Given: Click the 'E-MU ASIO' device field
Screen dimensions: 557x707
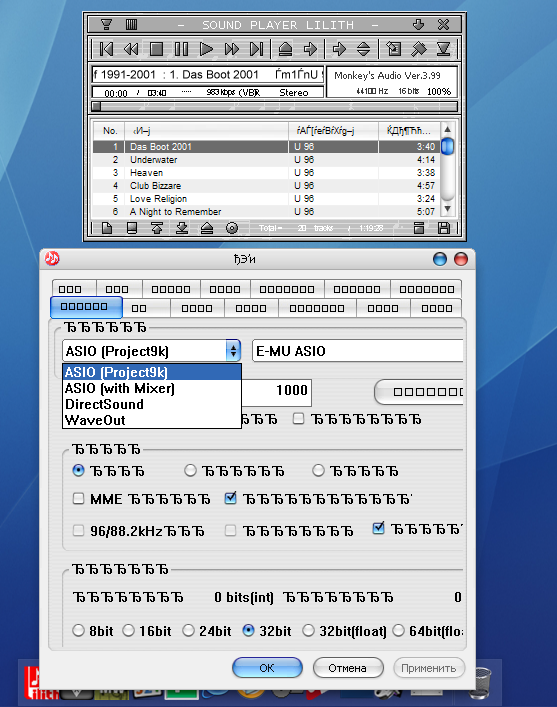Looking at the screenshot, I should click(x=358, y=351).
